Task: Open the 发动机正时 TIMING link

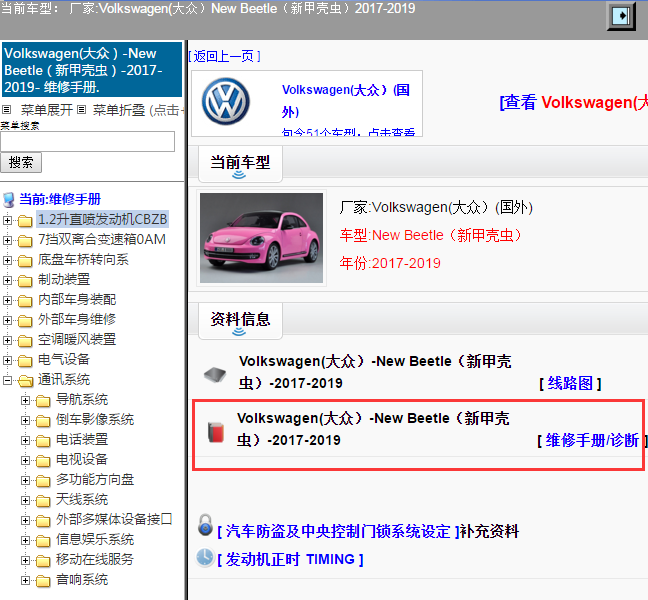Action: 290,560
